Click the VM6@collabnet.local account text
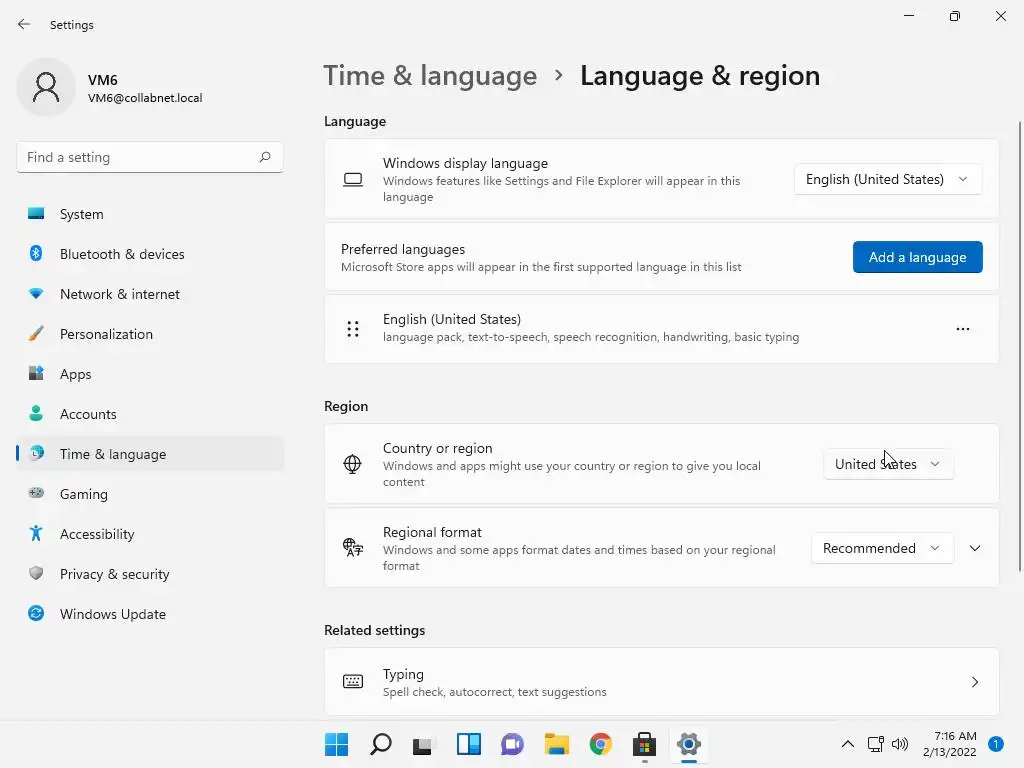 pyautogui.click(x=145, y=98)
